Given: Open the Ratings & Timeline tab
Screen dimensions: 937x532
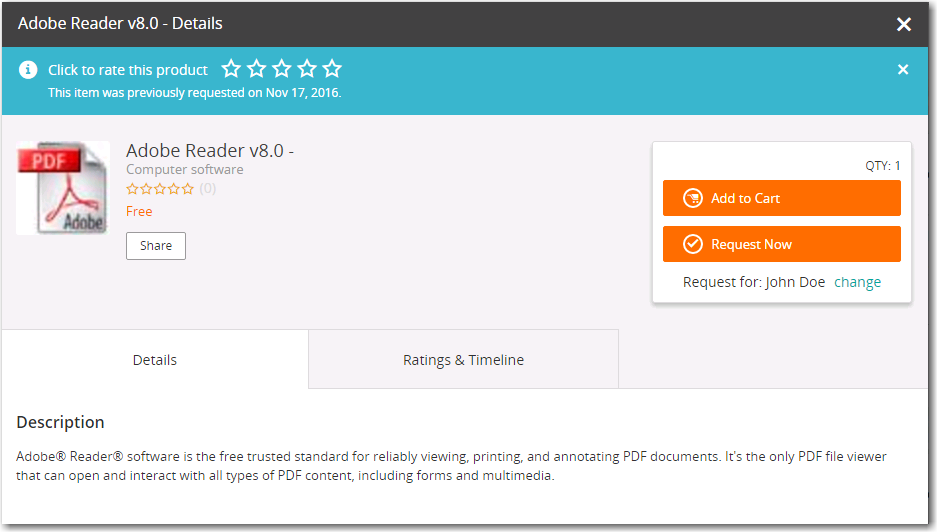Looking at the screenshot, I should [463, 360].
